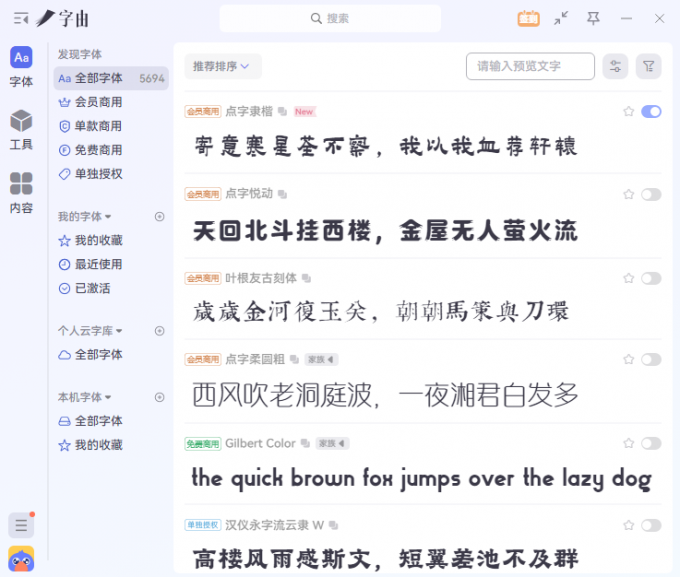Open the message list icon with red dot
This screenshot has width=680, height=577.
pyautogui.click(x=21, y=525)
